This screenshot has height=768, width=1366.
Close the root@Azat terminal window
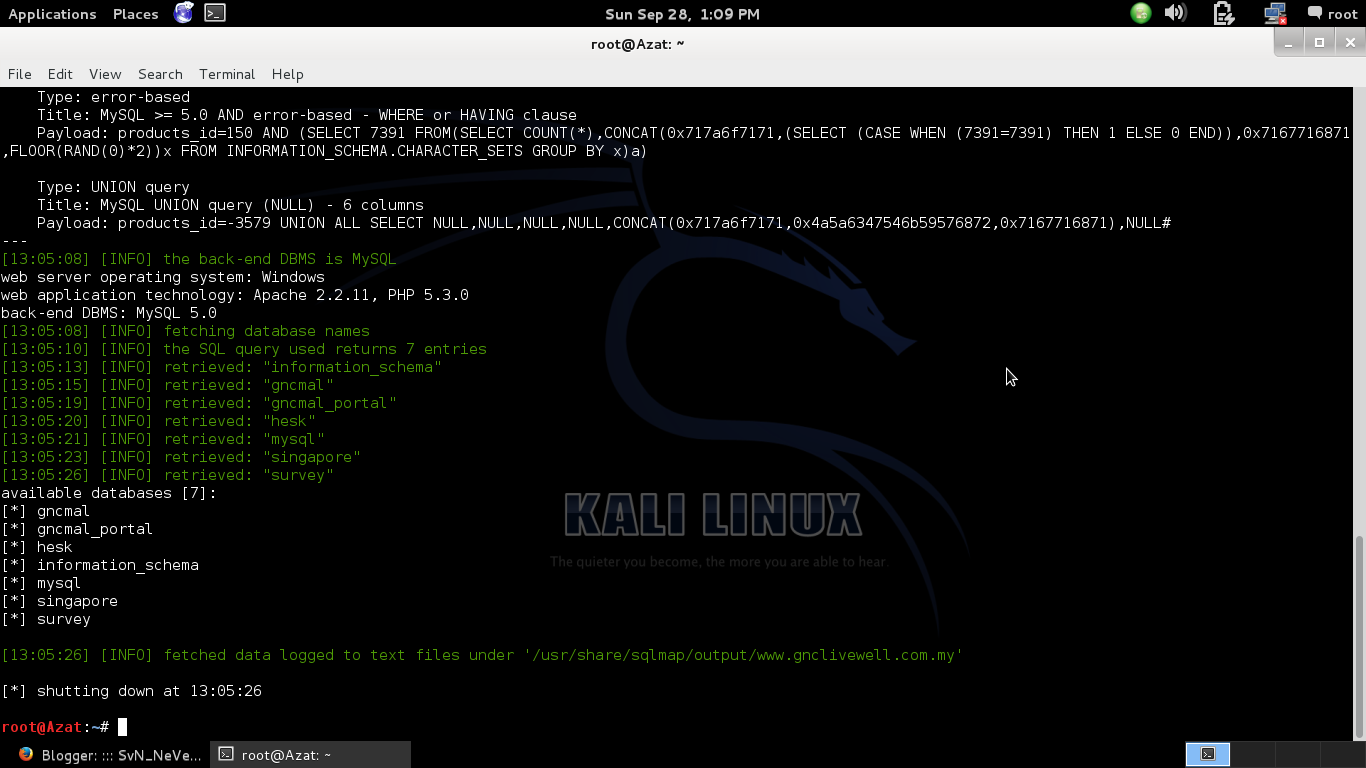[x=1350, y=43]
